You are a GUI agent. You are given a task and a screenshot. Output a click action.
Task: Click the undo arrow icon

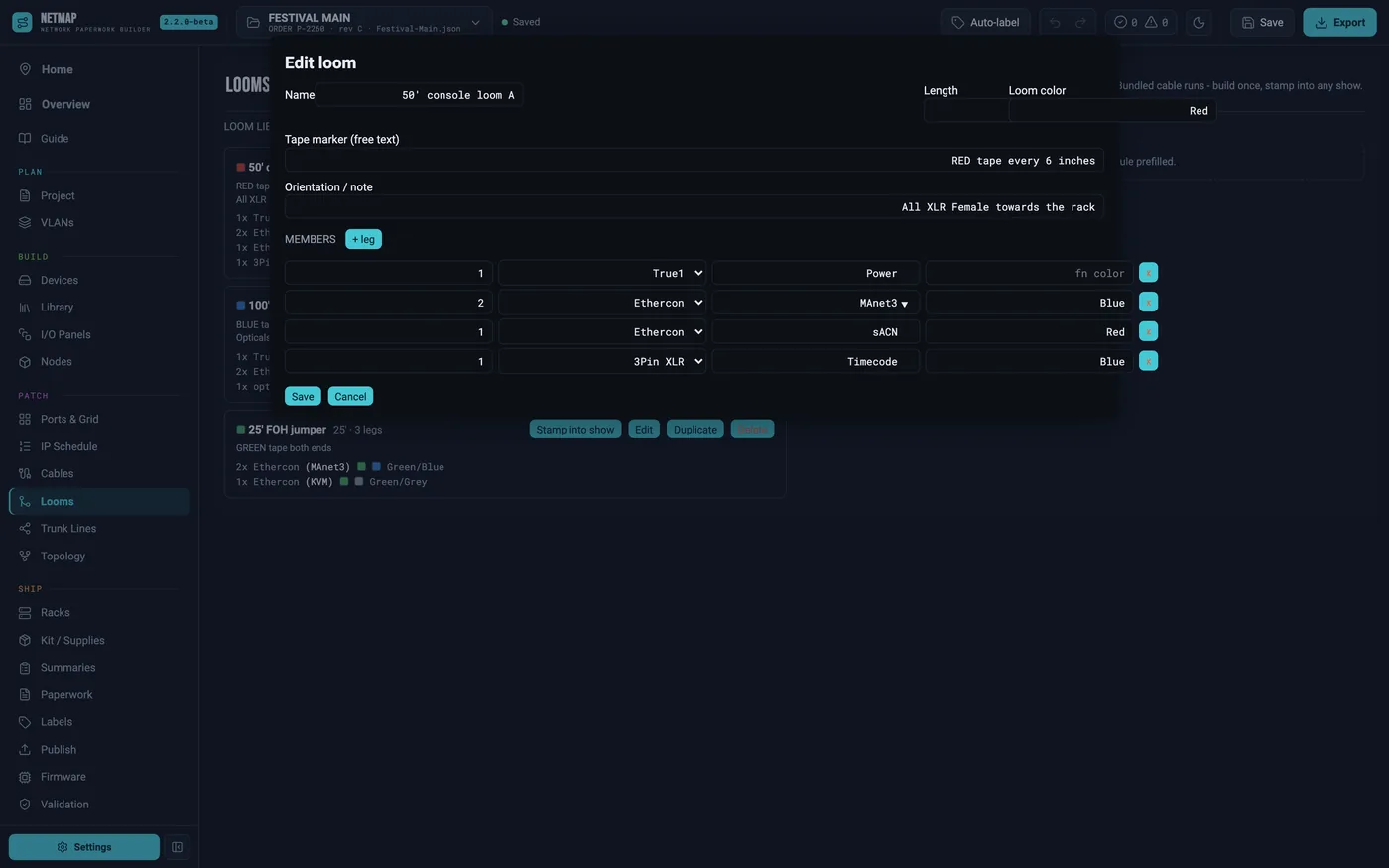(1054, 22)
